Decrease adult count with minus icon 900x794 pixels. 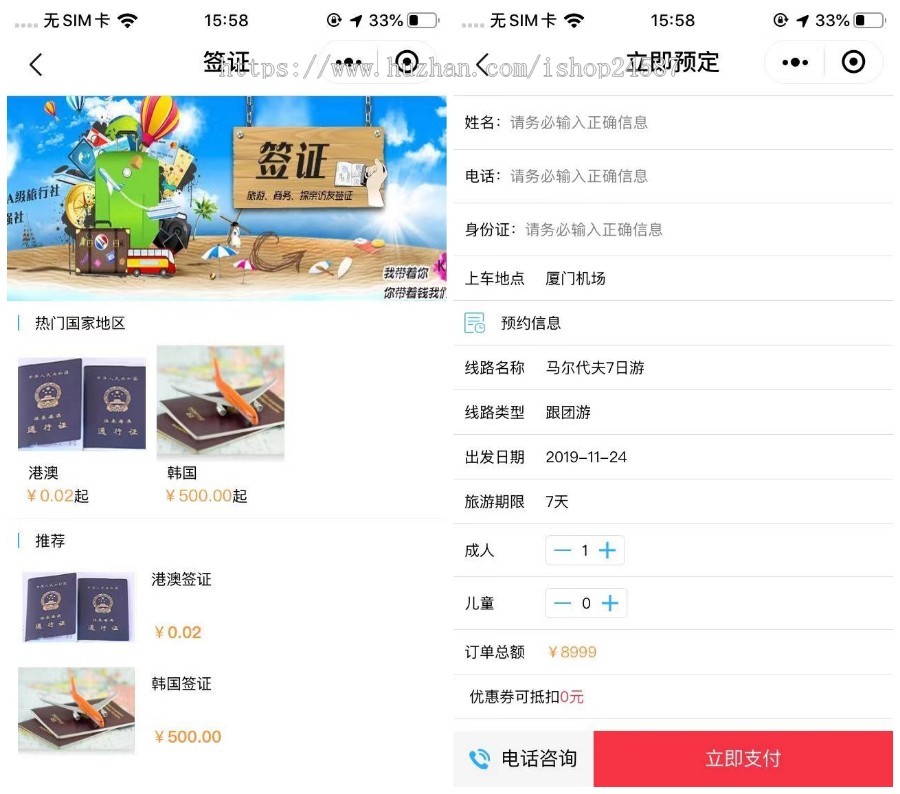click(562, 551)
